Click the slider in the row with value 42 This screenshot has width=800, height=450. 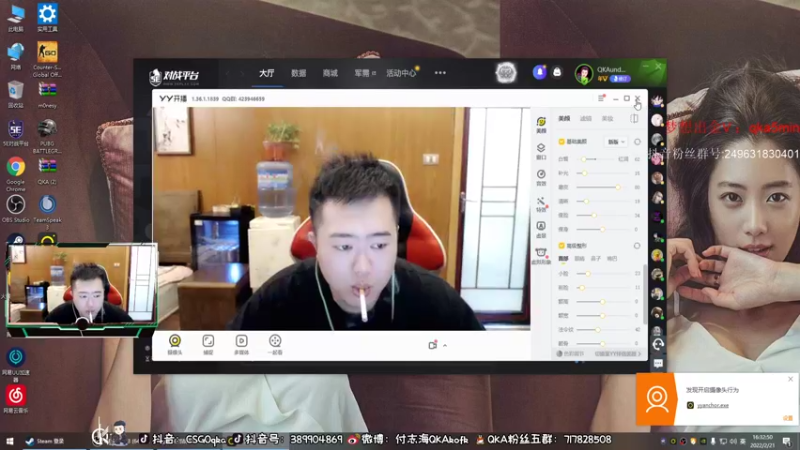pos(603,330)
